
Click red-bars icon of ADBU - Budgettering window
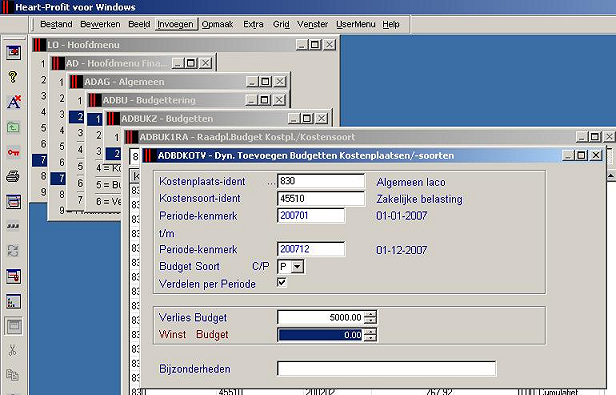(95, 100)
